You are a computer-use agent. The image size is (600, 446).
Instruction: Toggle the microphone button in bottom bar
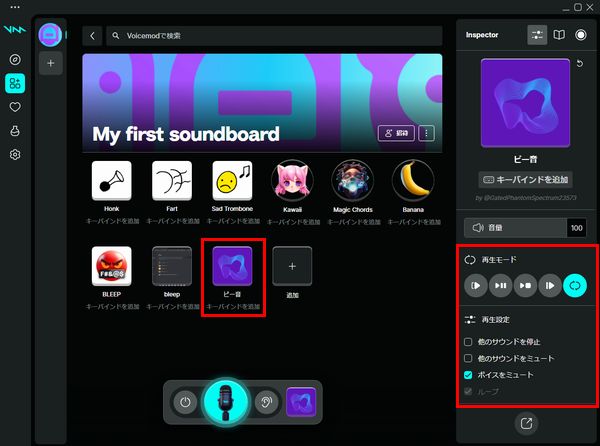click(226, 402)
